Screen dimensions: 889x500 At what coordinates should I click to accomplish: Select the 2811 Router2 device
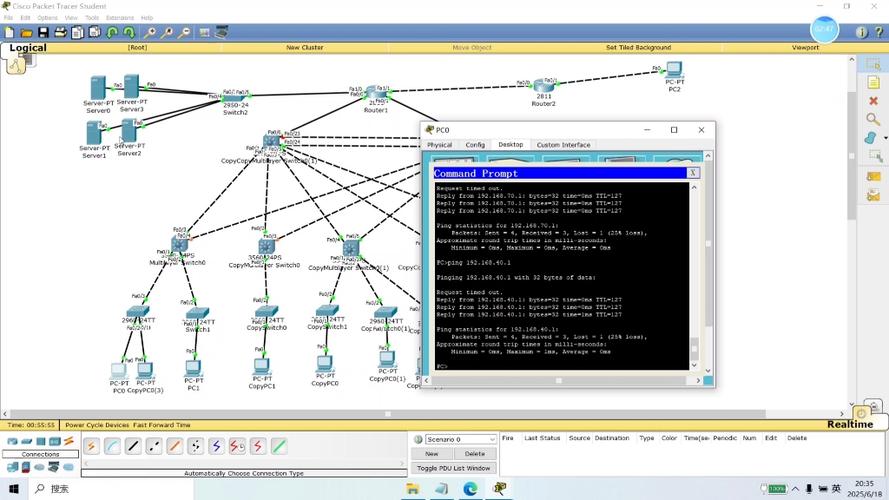(x=543, y=87)
